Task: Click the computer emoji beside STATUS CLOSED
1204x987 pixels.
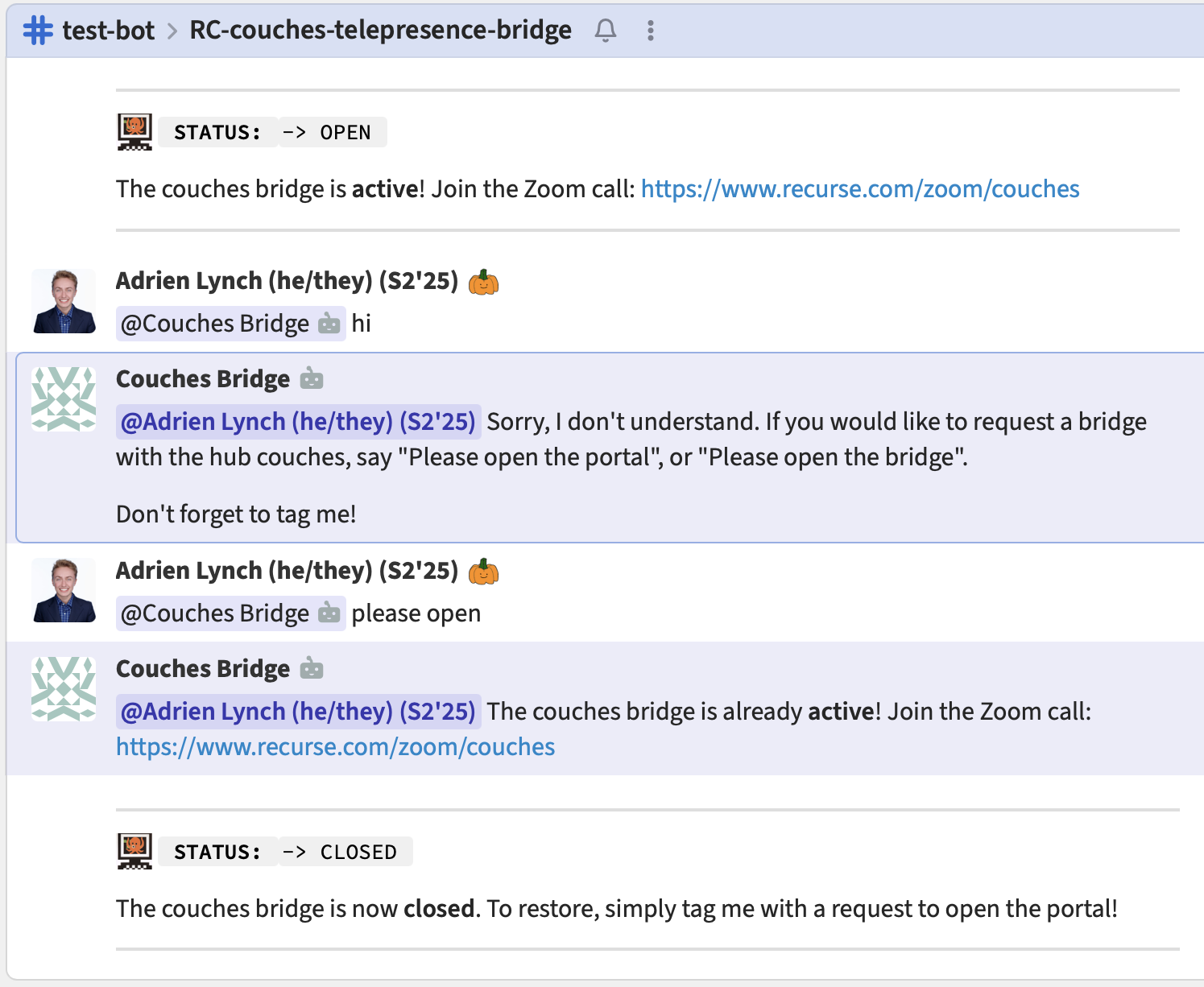Action: coord(134,851)
